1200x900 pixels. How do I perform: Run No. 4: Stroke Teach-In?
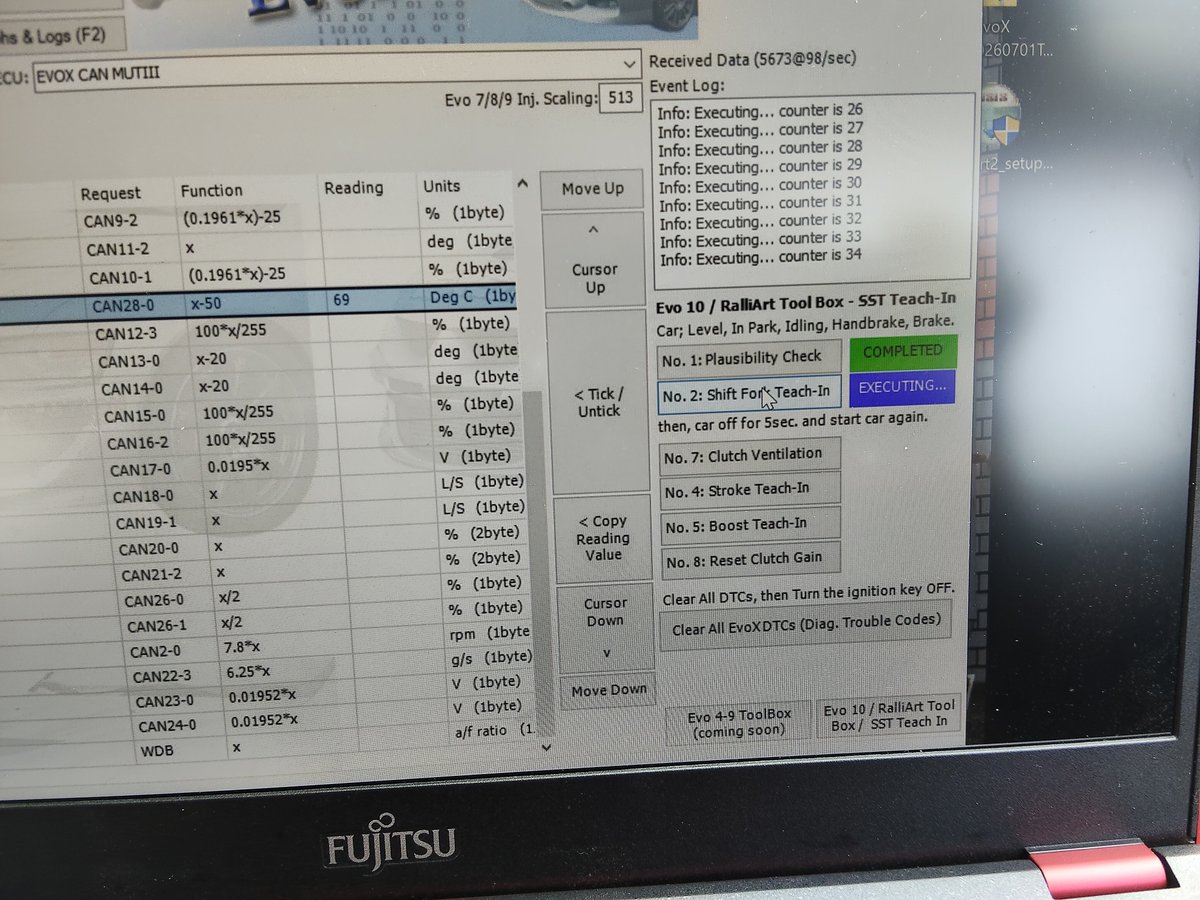pyautogui.click(x=748, y=489)
